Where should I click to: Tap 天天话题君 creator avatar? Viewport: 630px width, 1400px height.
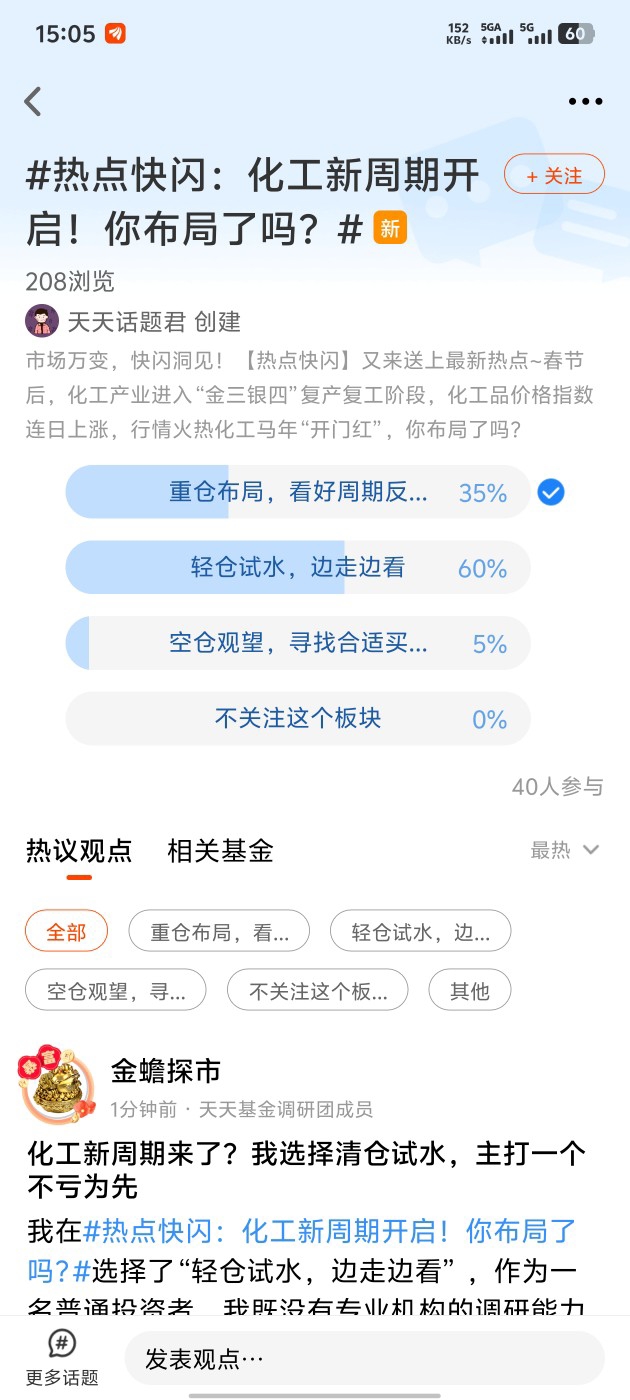pyautogui.click(x=42, y=321)
